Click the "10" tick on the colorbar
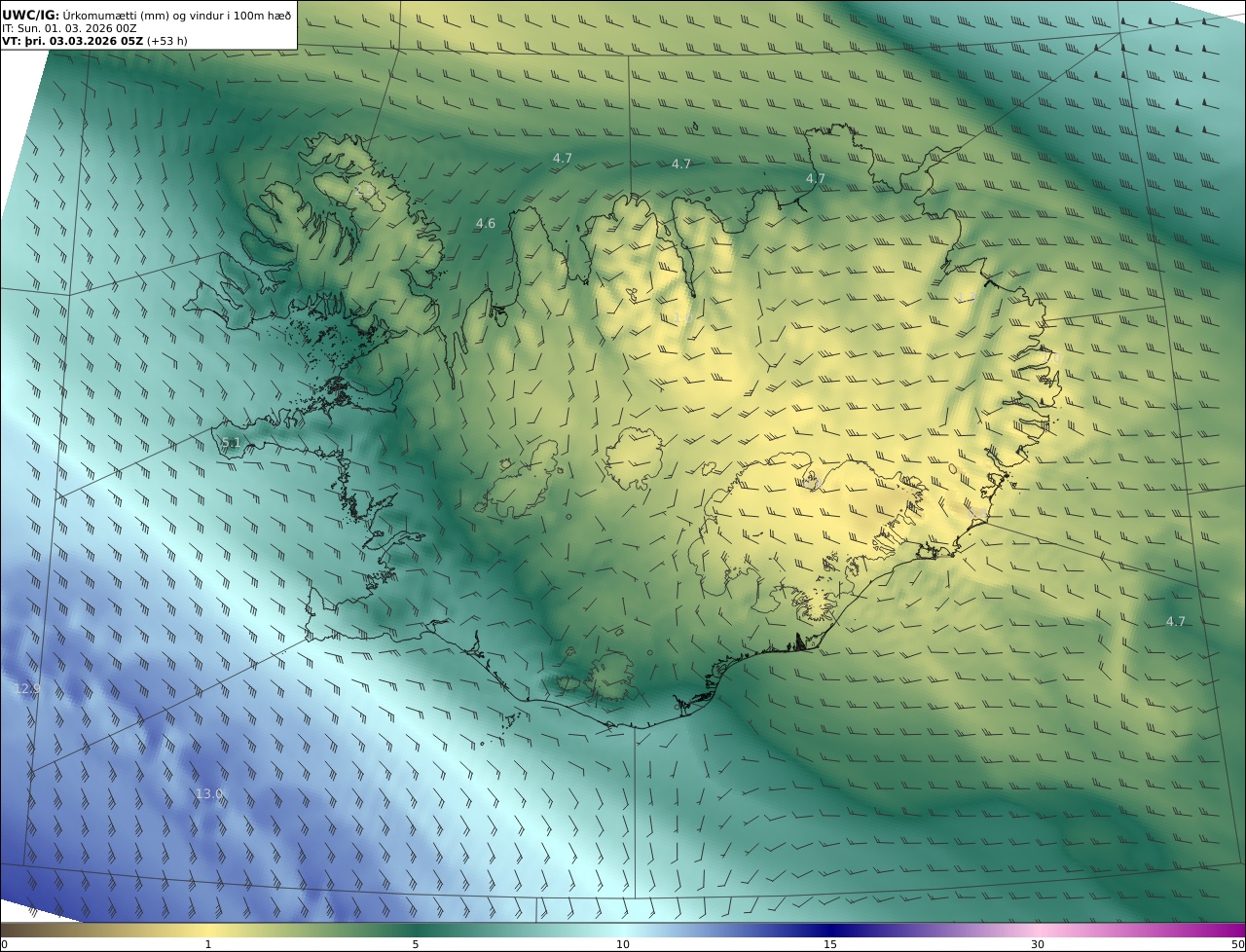 [623, 944]
